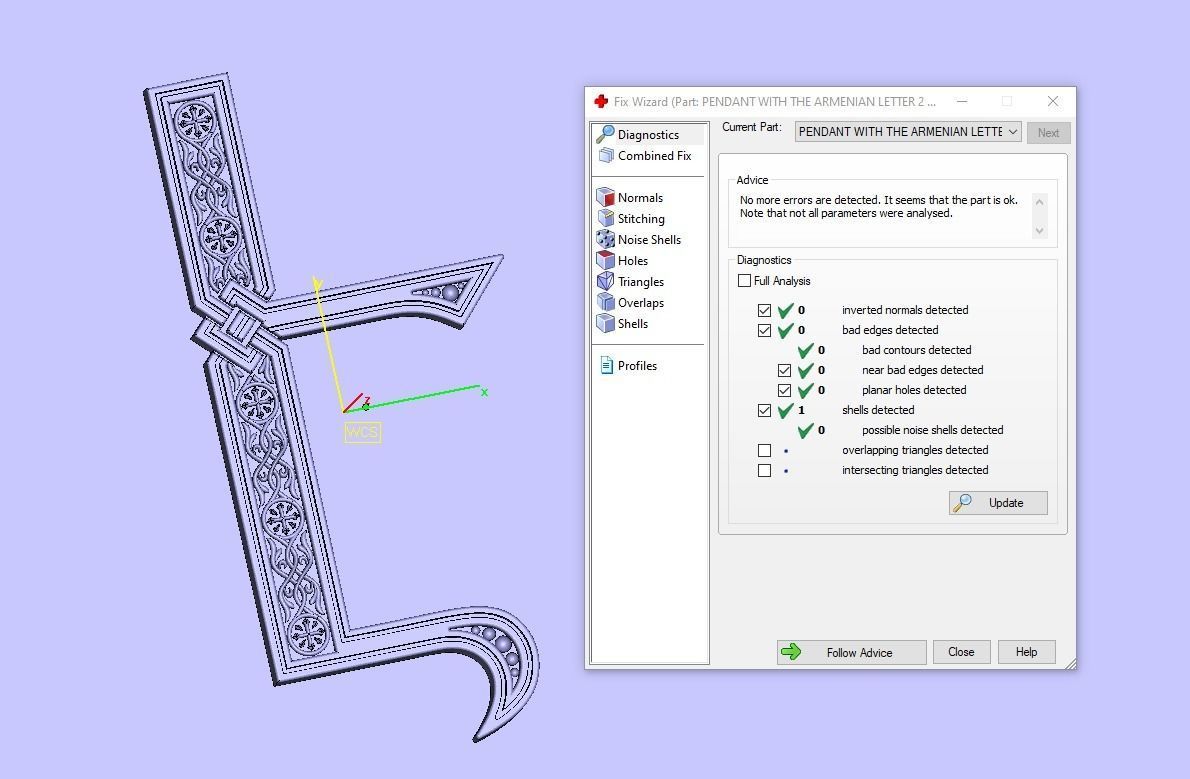Select the Triangles cube icon
The width and height of the screenshot is (1190, 779).
point(606,282)
